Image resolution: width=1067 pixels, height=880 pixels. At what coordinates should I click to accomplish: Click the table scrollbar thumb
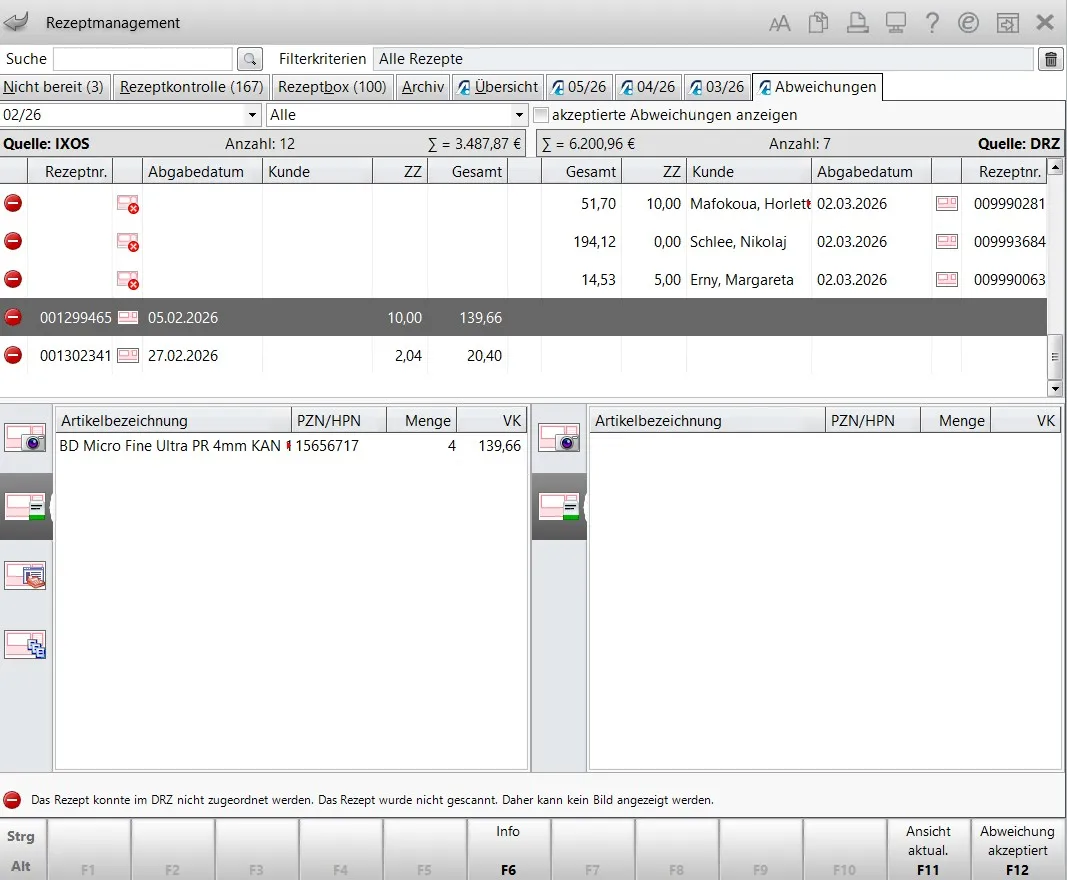[x=1055, y=357]
